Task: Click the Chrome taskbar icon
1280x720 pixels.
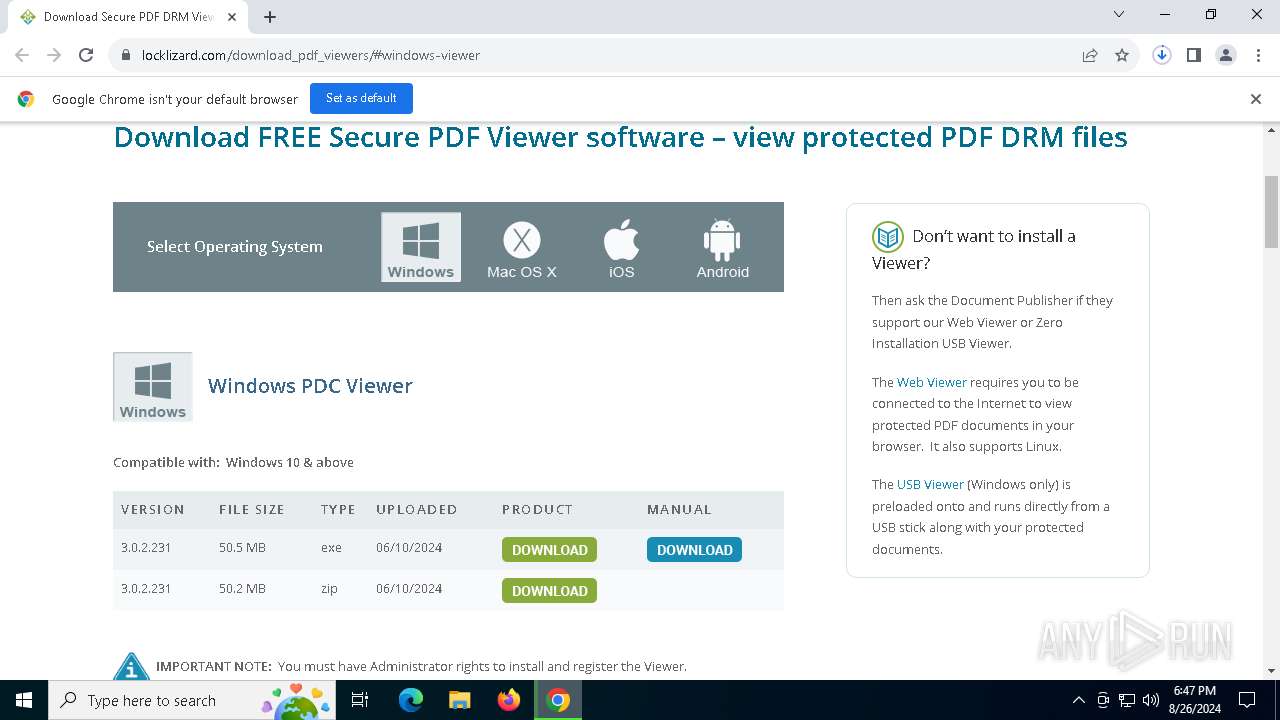Action: coord(558,700)
